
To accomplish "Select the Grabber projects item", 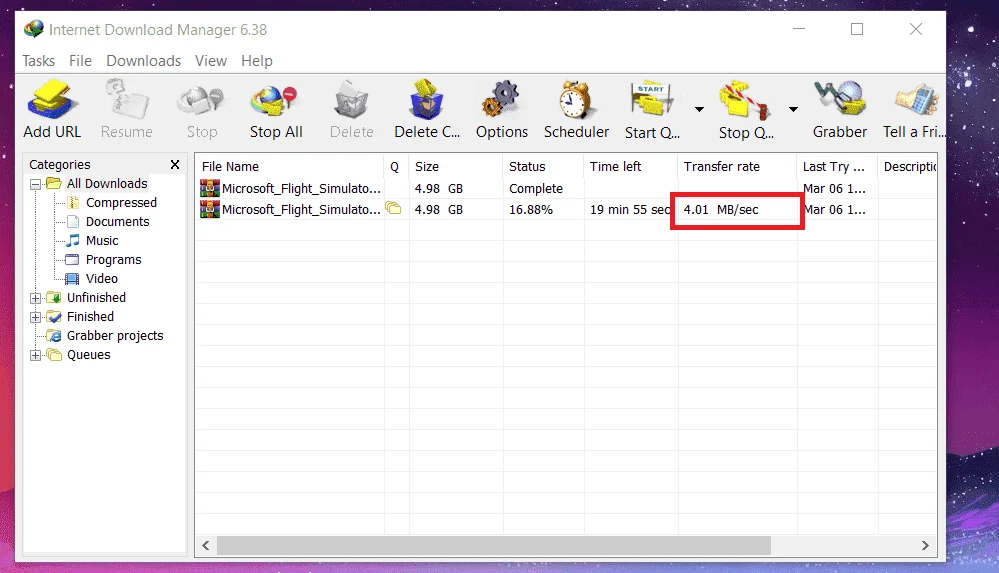I will [x=115, y=336].
